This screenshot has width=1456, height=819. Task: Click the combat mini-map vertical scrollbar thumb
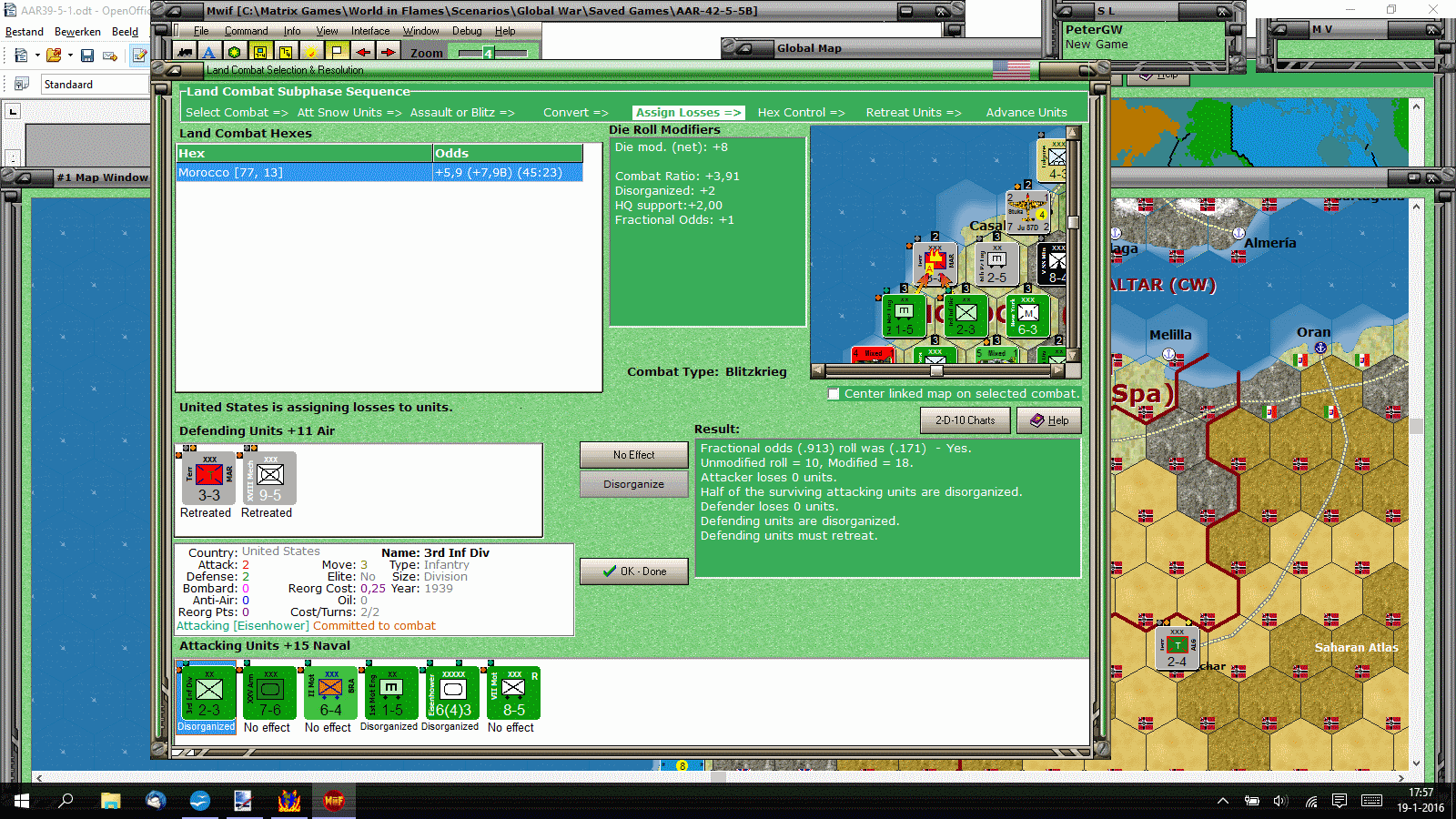1074,222
